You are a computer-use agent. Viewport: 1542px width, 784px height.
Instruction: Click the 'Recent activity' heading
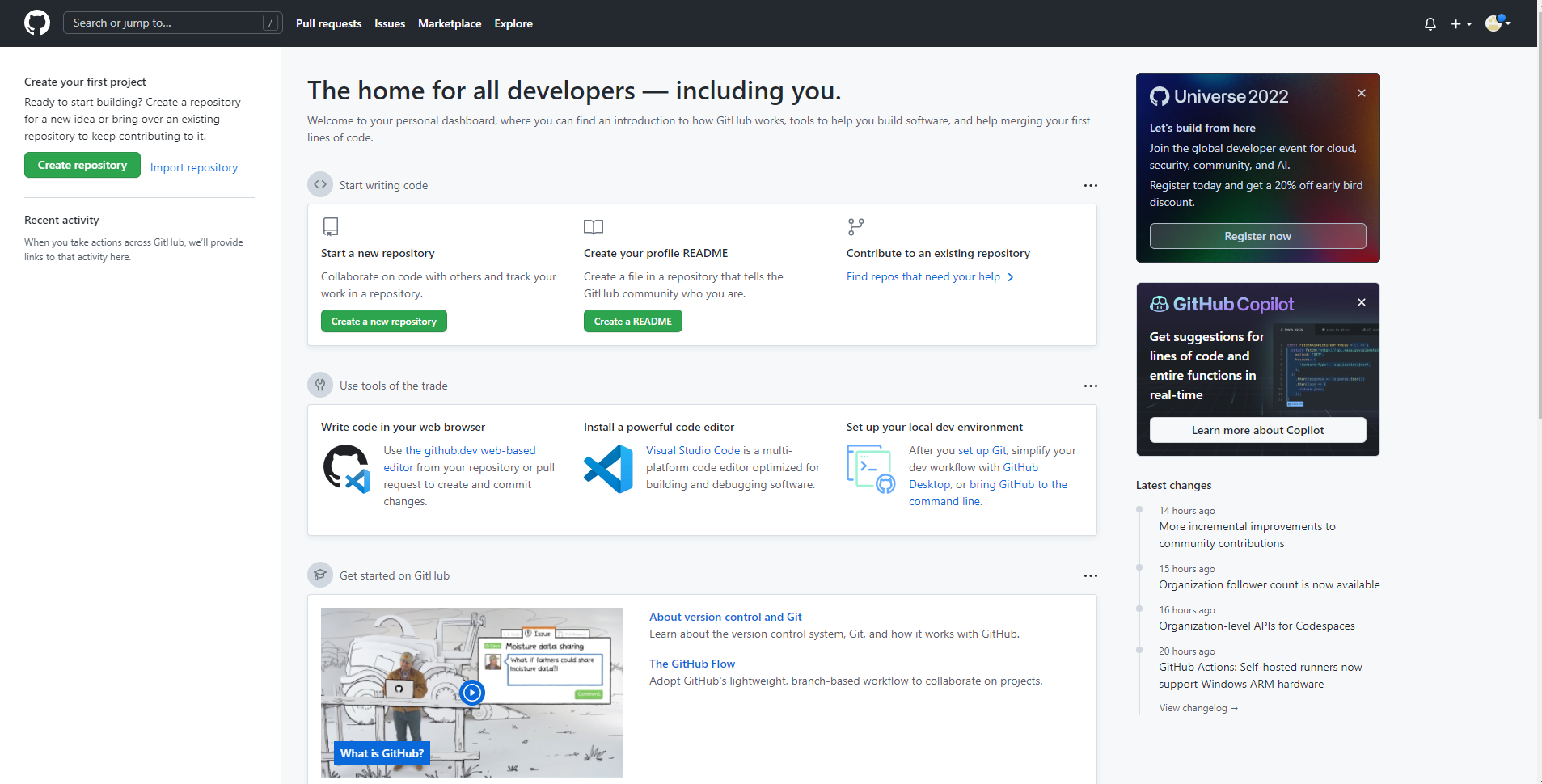(x=61, y=220)
